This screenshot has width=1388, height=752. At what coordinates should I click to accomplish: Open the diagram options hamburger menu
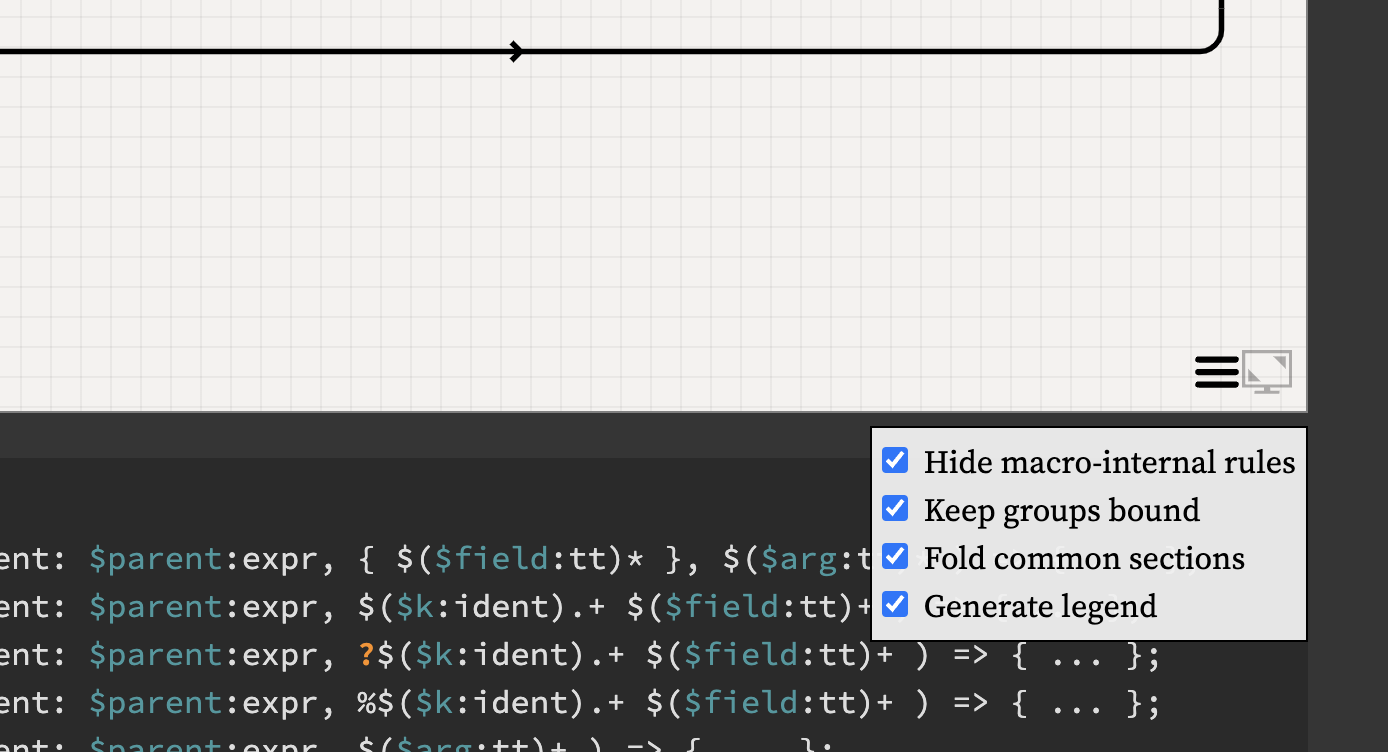click(x=1216, y=371)
